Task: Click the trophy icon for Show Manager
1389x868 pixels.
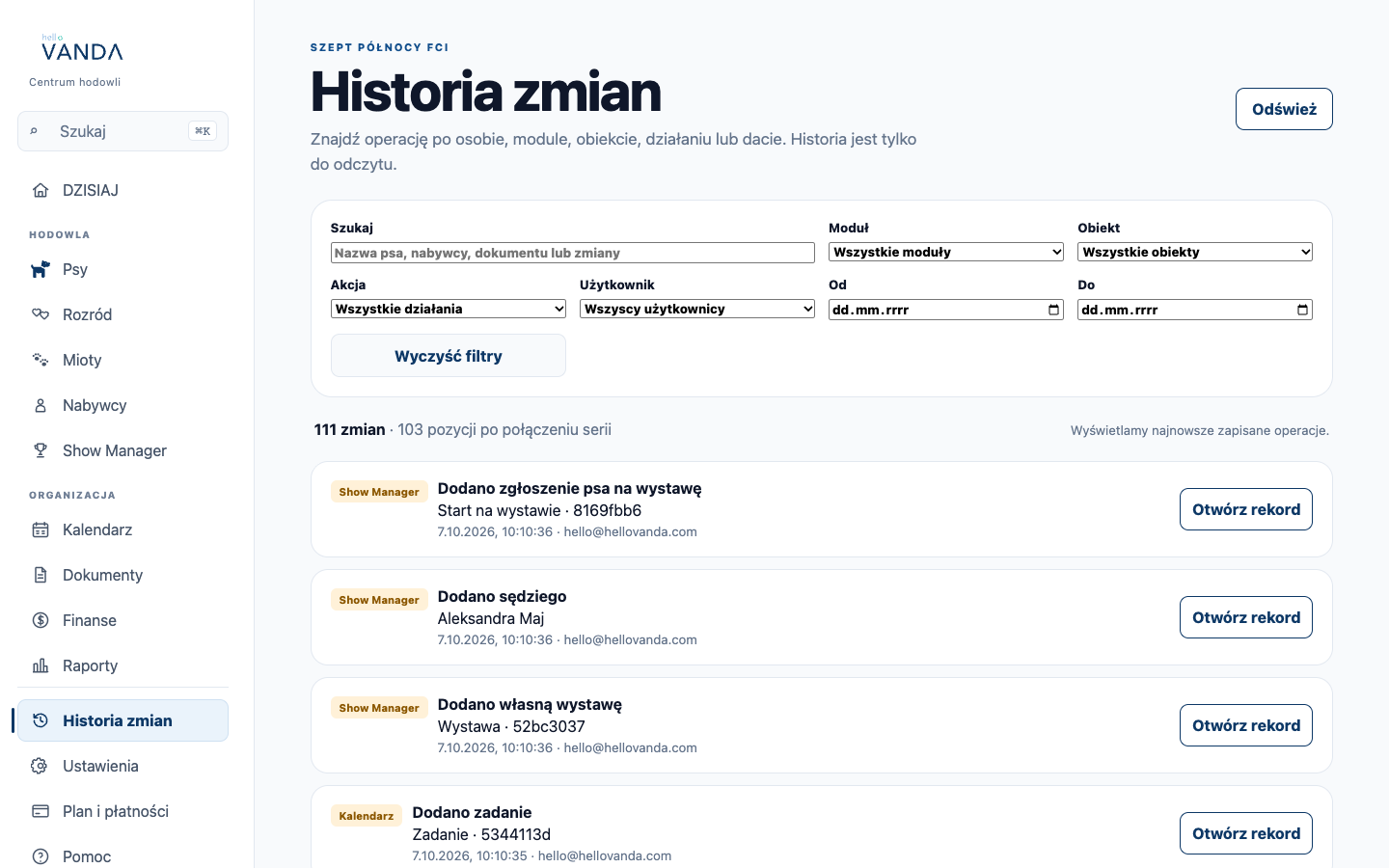Action: (41, 450)
